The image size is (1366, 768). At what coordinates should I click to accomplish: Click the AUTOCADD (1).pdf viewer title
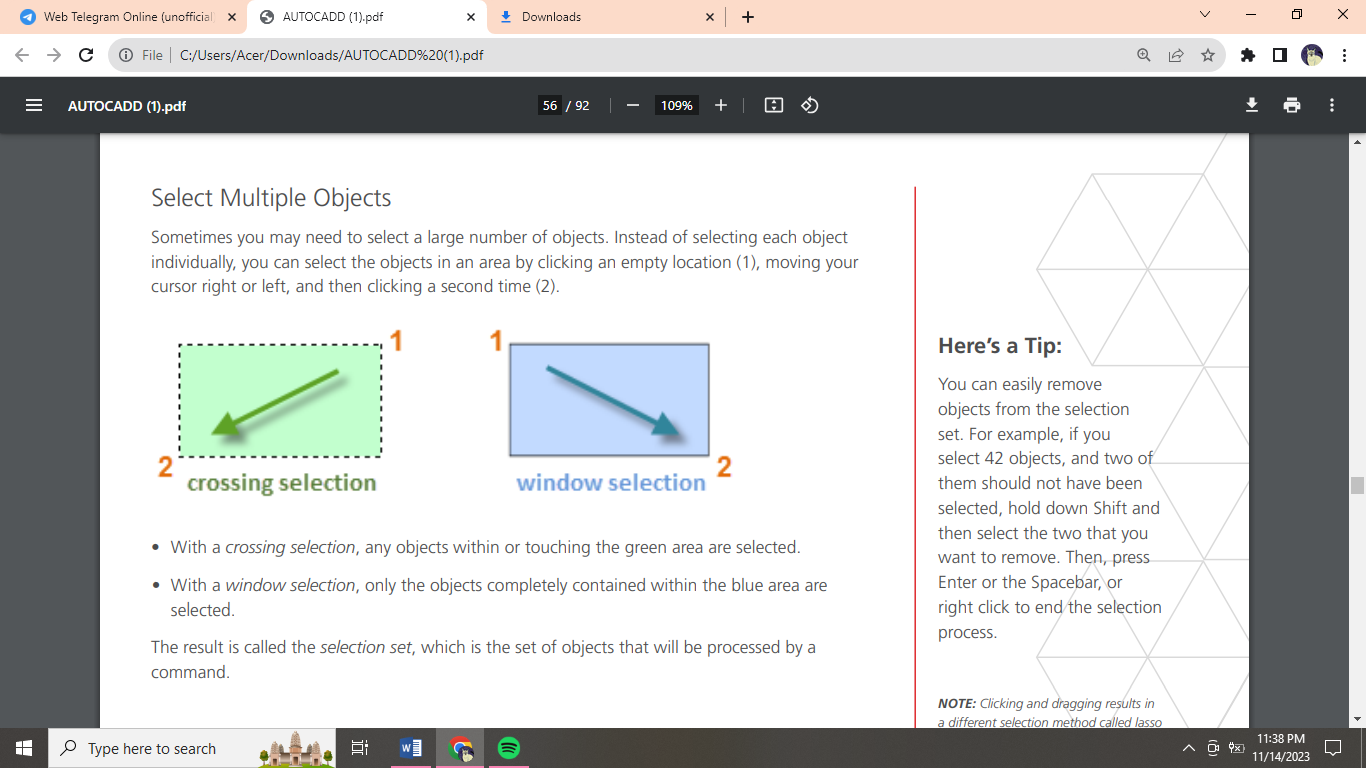click(x=127, y=105)
